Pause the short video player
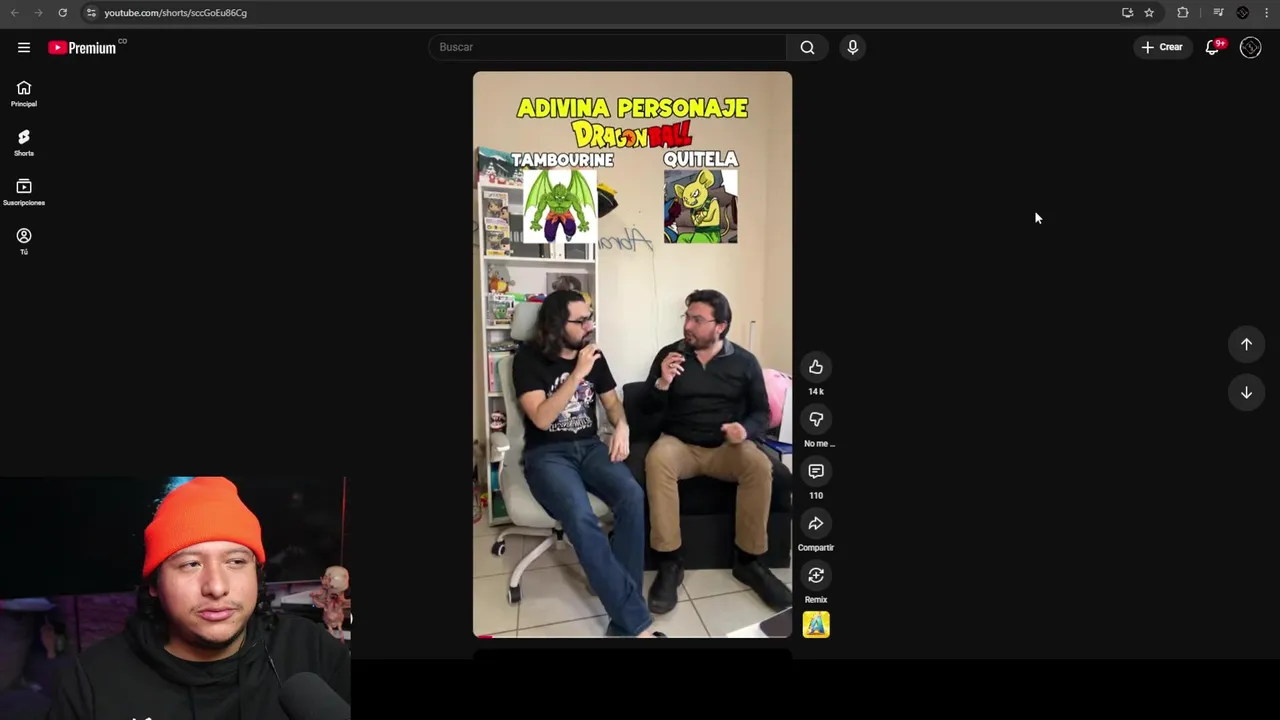 tap(632, 354)
